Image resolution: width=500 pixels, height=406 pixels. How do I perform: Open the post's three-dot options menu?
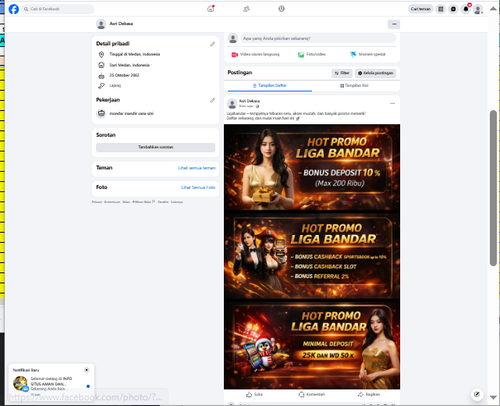point(393,104)
